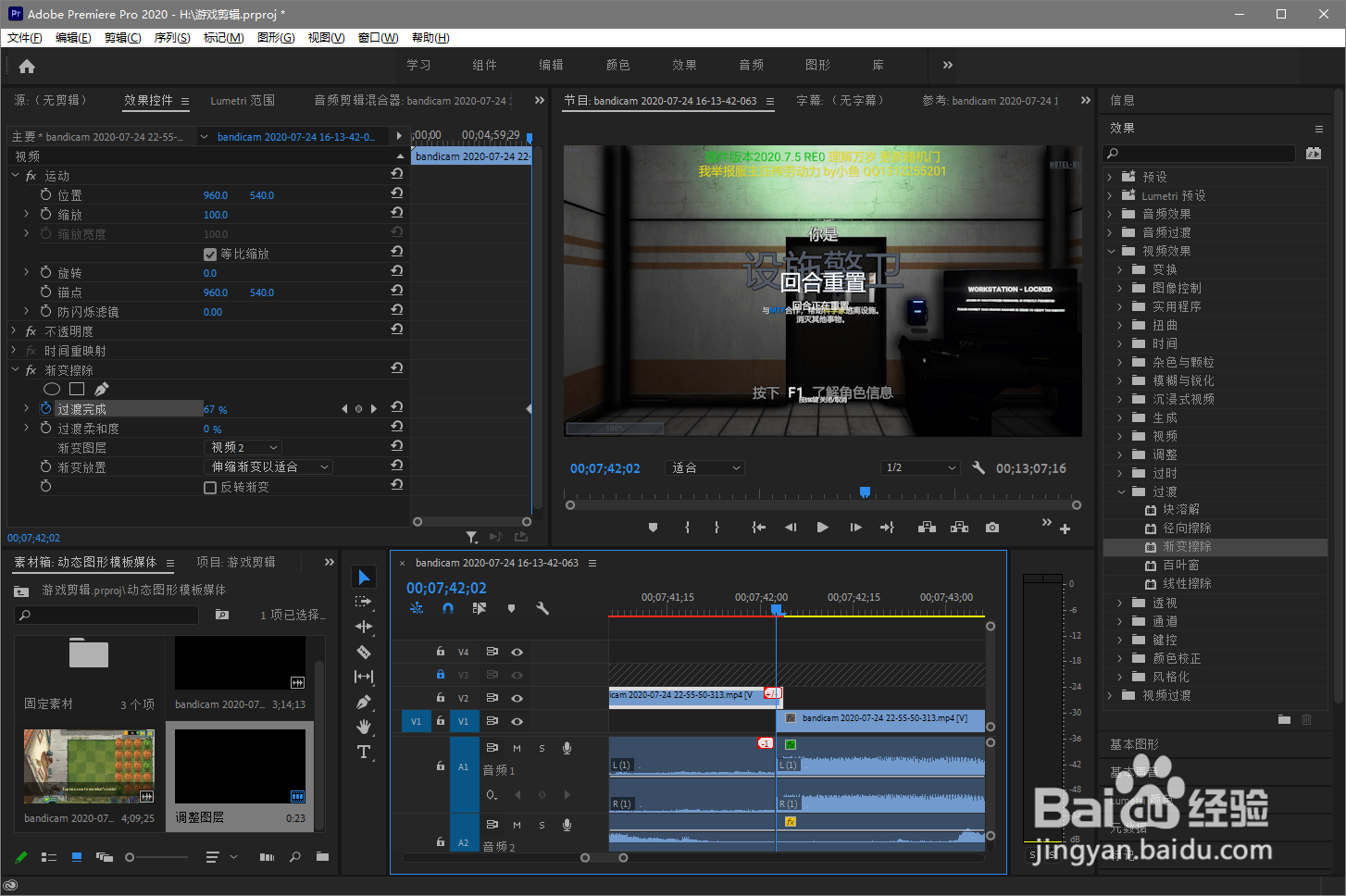Solo audio track A2
Screen dimensions: 1346x896
pos(542,825)
